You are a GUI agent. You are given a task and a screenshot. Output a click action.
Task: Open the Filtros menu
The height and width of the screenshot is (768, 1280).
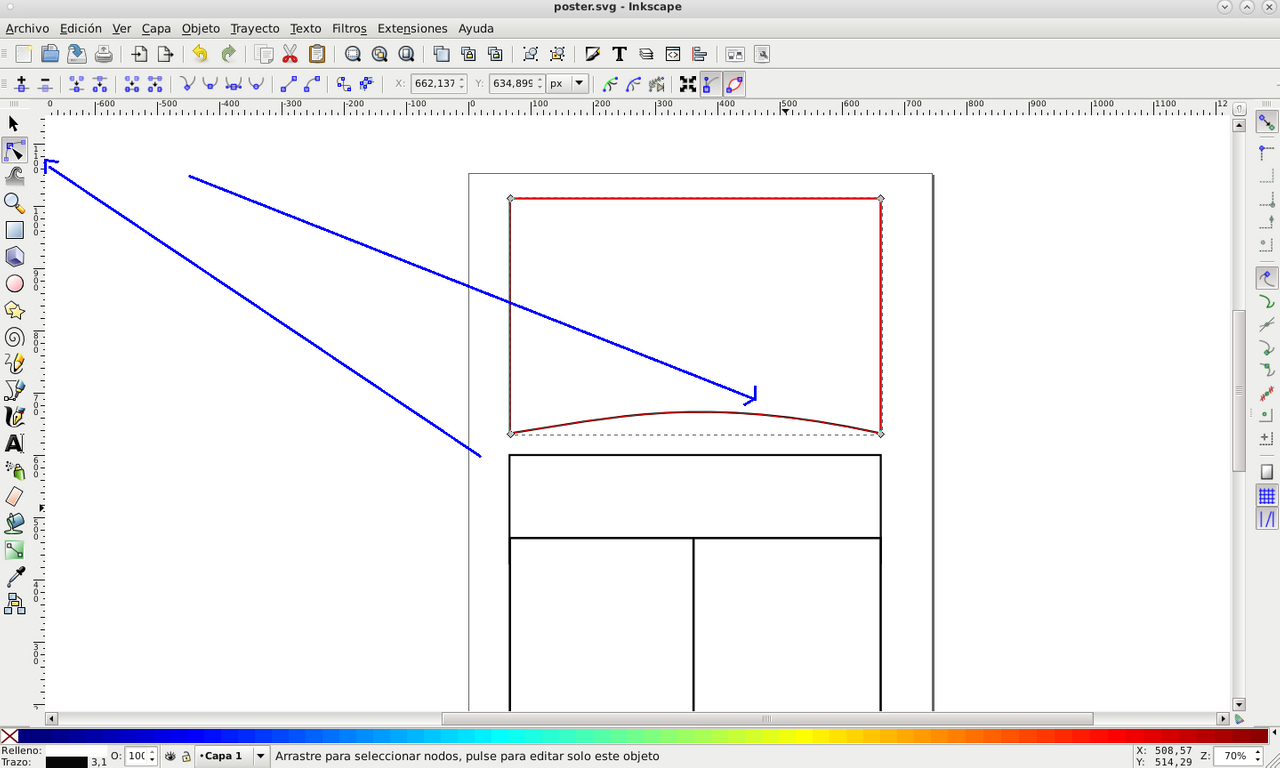click(x=349, y=28)
